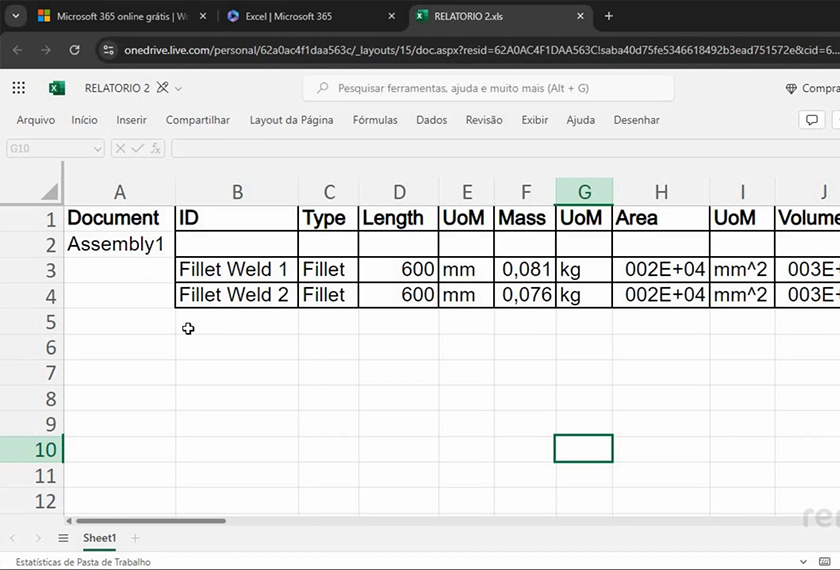Open the Fórmulas ribbon tab
This screenshot has height=570, width=840.
(375, 120)
